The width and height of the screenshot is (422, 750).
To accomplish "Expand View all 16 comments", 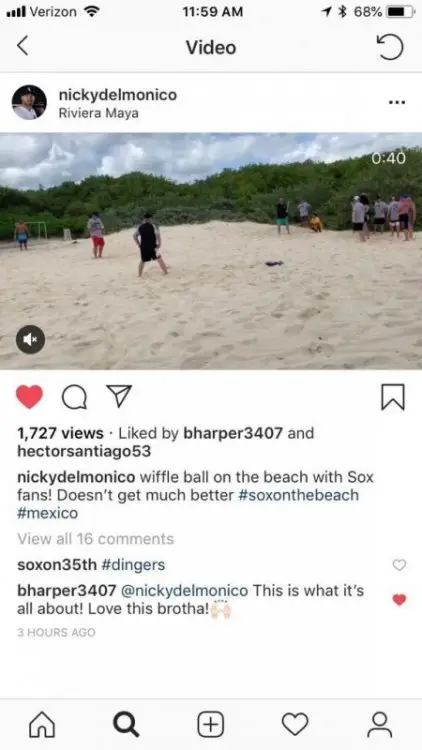I will (x=96, y=539).
